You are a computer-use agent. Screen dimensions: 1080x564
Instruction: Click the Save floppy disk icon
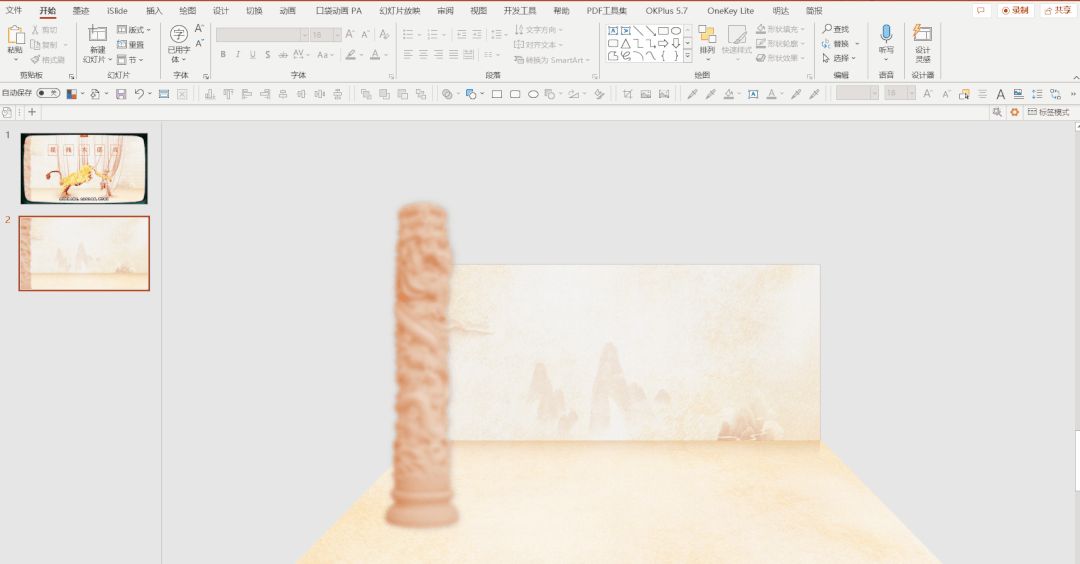click(x=121, y=94)
